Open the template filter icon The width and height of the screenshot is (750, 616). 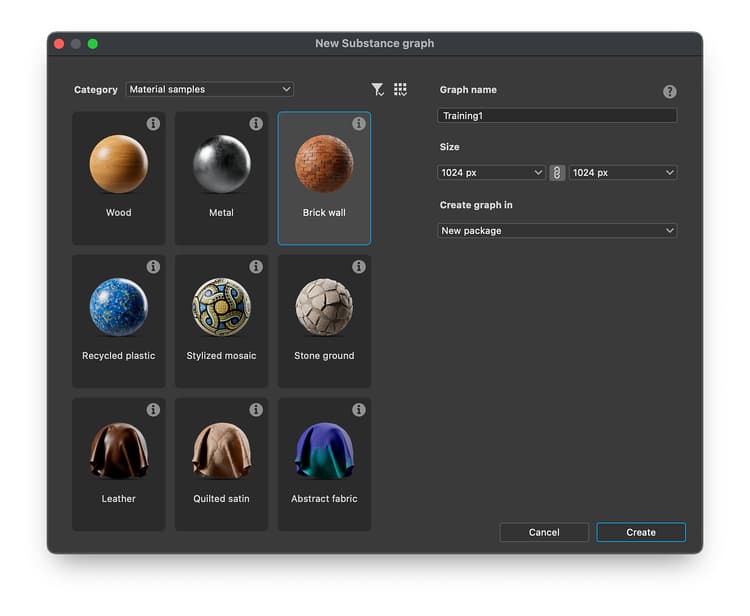377,89
